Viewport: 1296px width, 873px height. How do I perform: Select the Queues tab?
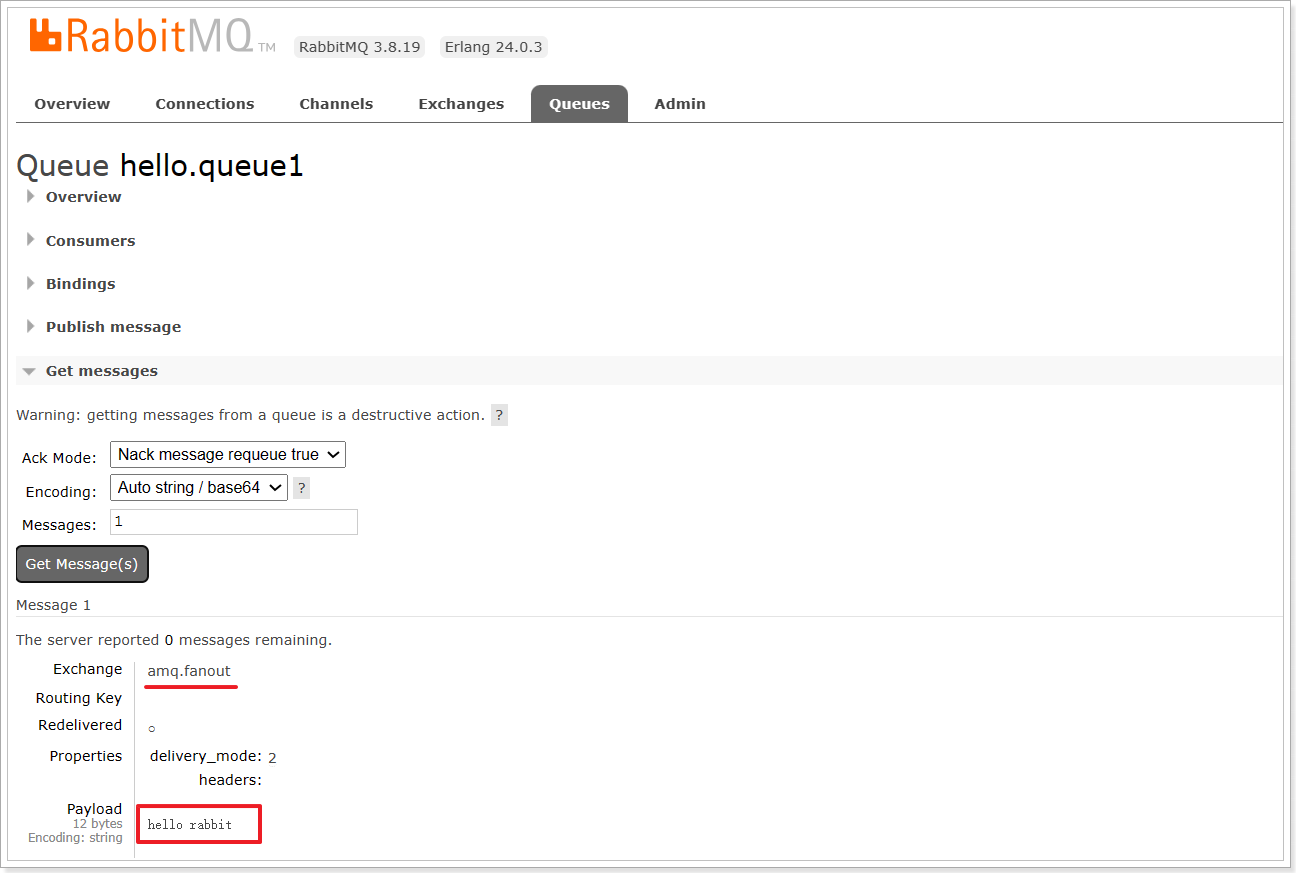pyautogui.click(x=579, y=104)
